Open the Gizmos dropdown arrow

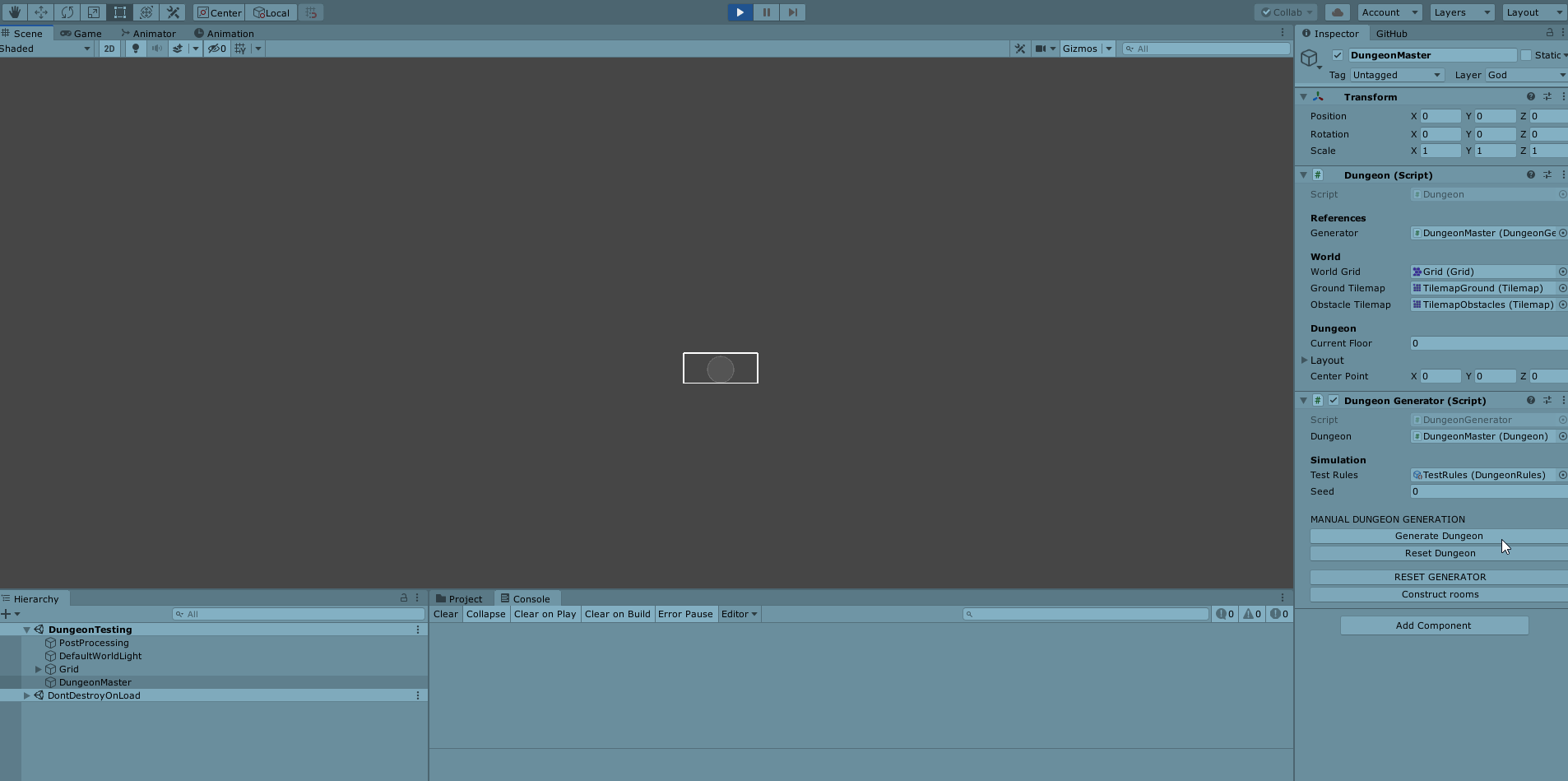pos(1108,49)
